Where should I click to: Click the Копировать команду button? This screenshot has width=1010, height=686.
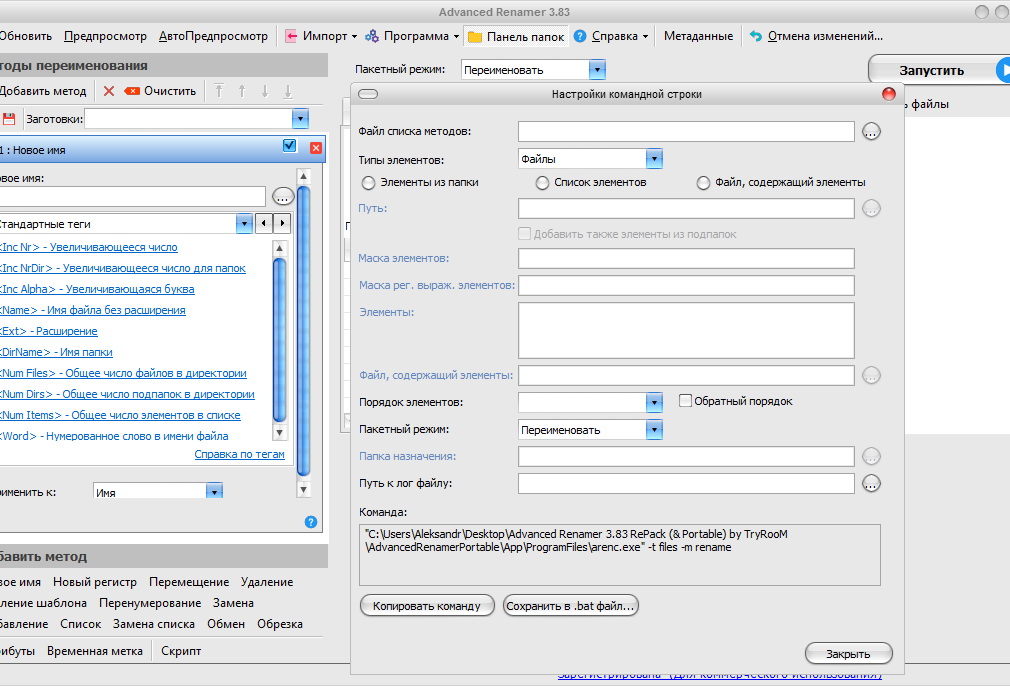[427, 605]
